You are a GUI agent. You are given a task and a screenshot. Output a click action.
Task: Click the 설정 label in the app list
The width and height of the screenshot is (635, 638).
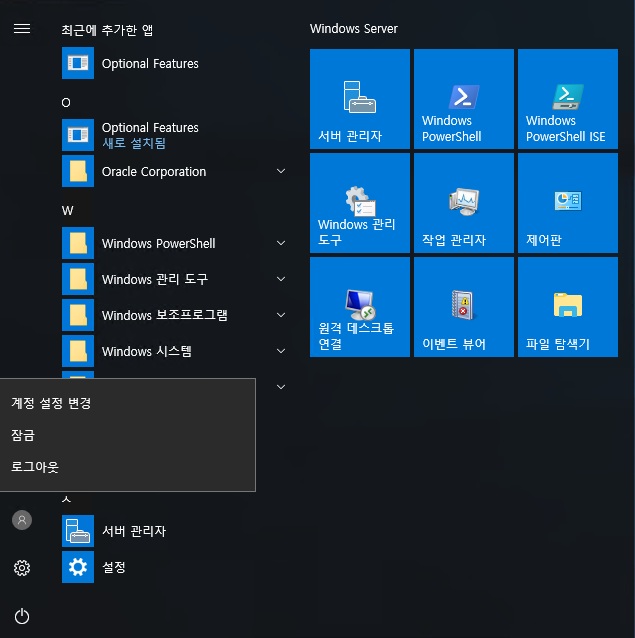click(113, 567)
